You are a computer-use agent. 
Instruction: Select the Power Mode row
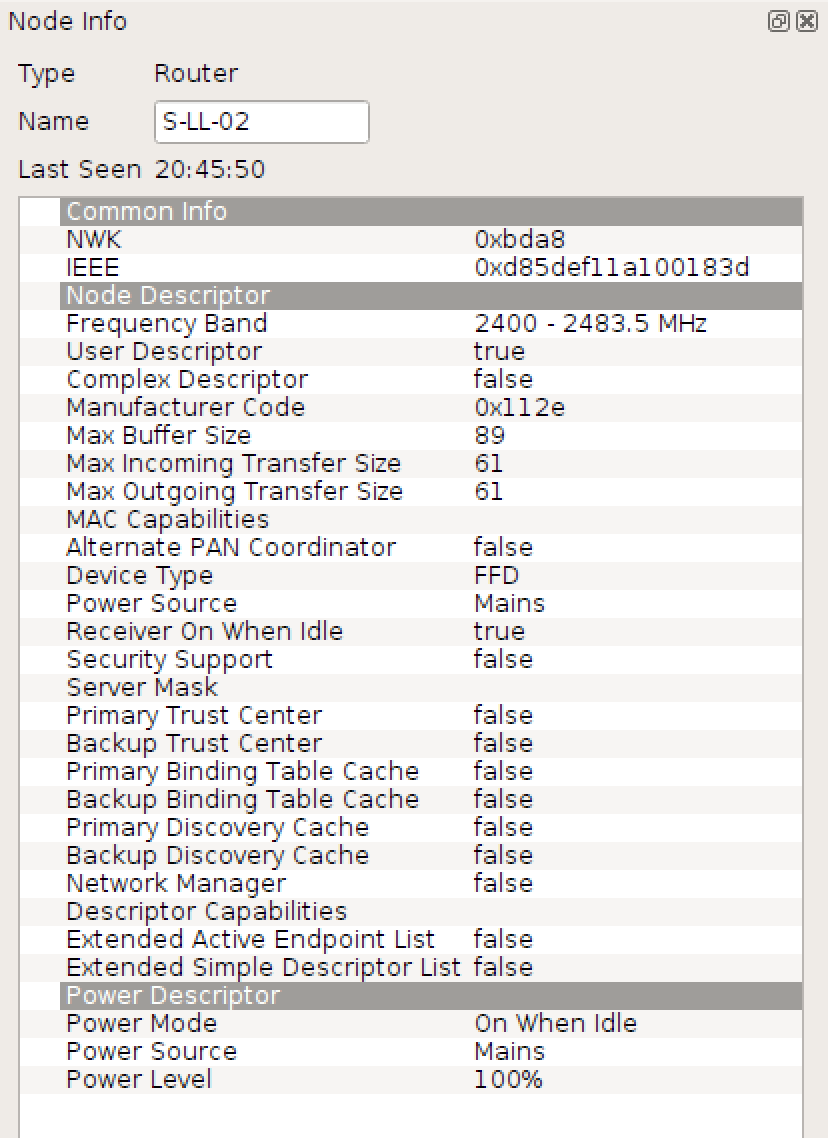point(300,1023)
